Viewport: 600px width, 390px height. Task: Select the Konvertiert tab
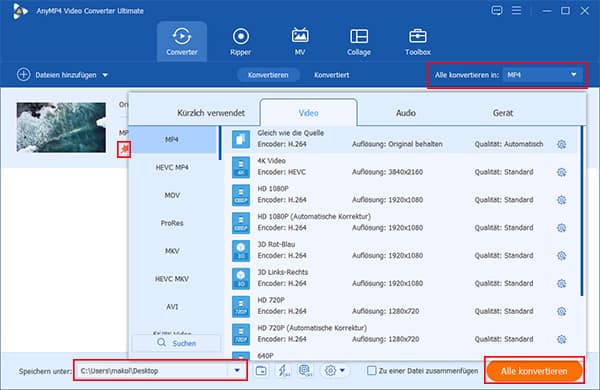click(331, 75)
